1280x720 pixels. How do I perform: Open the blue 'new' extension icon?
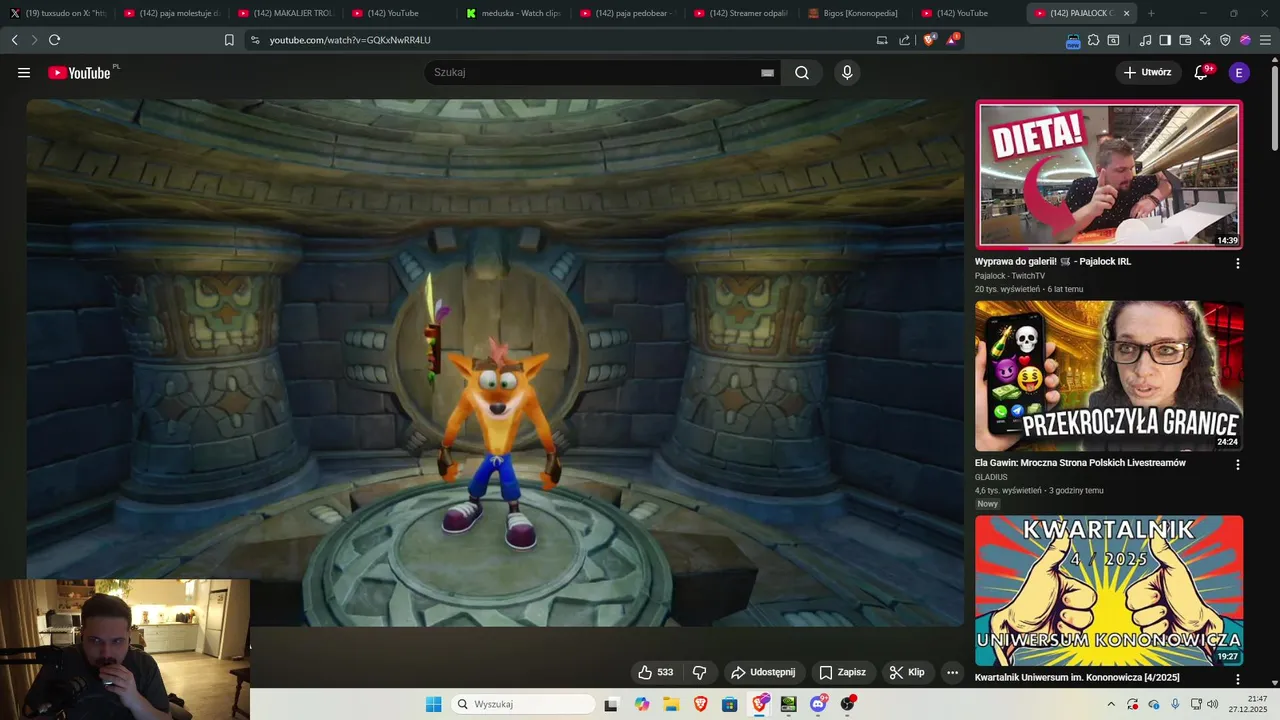1073,41
